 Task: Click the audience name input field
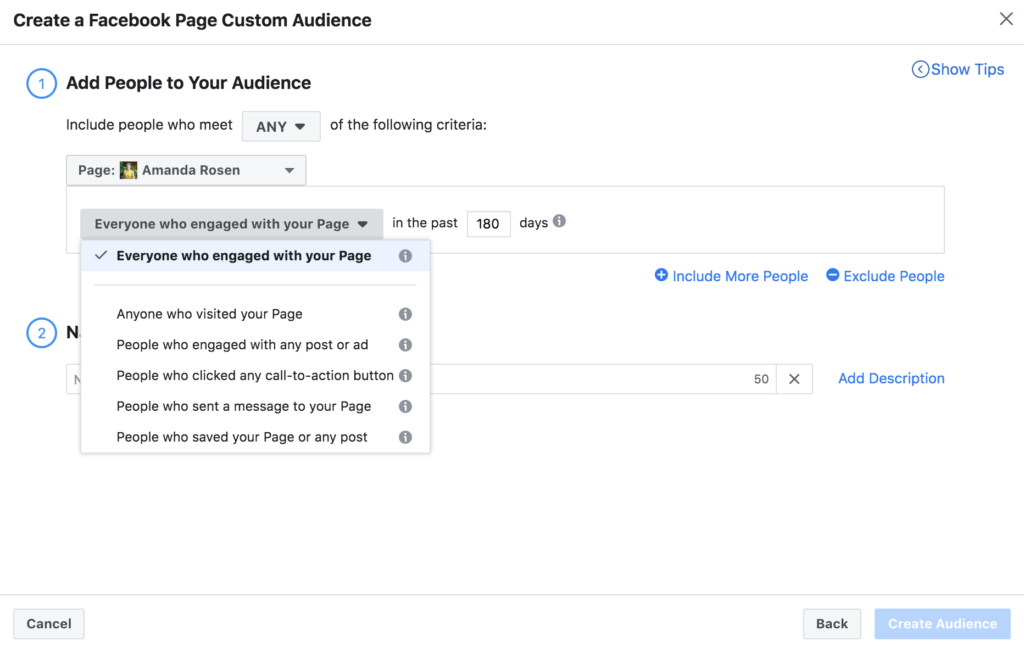[x=421, y=379]
